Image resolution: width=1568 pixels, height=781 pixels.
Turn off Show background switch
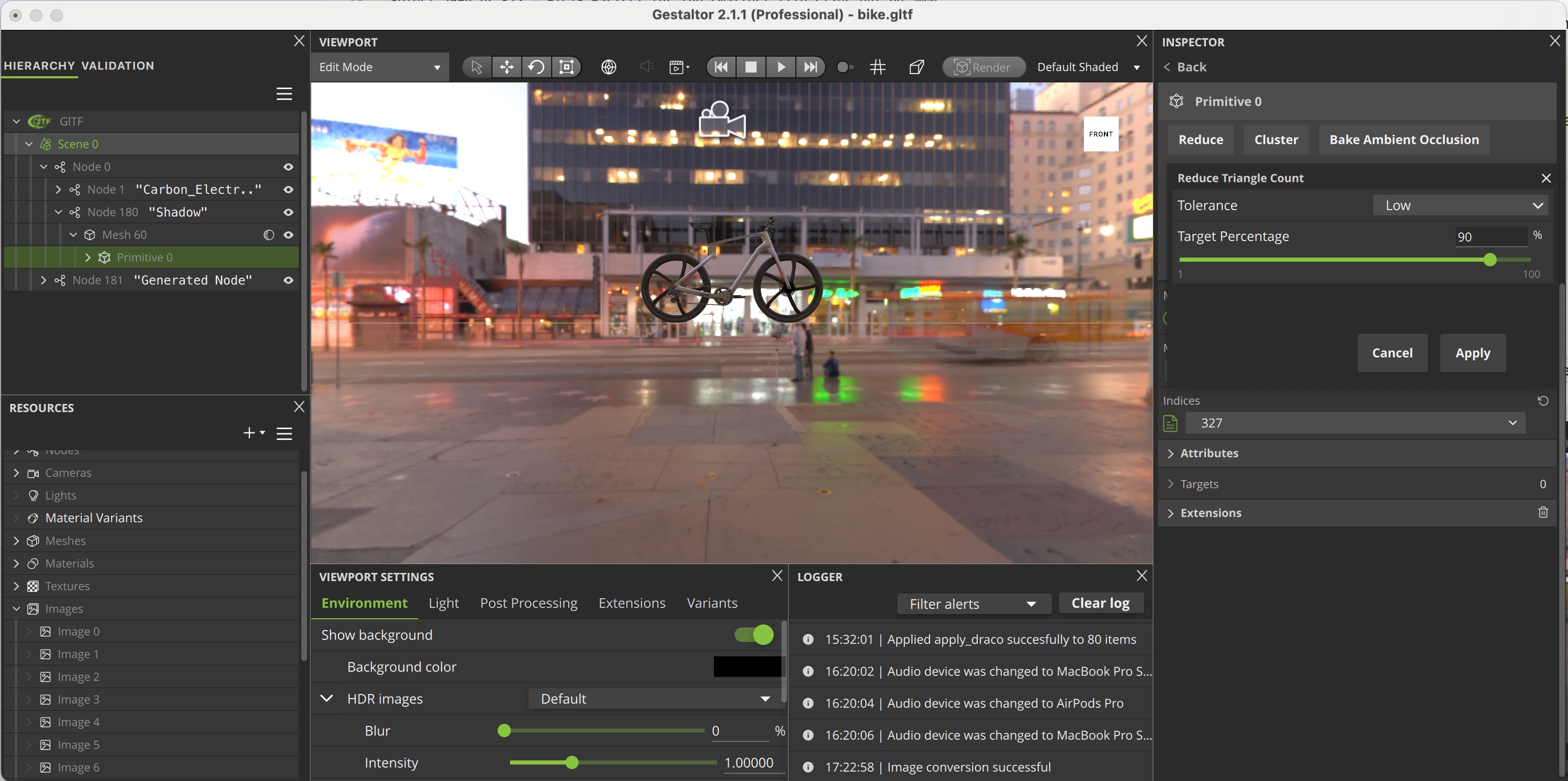(x=754, y=635)
